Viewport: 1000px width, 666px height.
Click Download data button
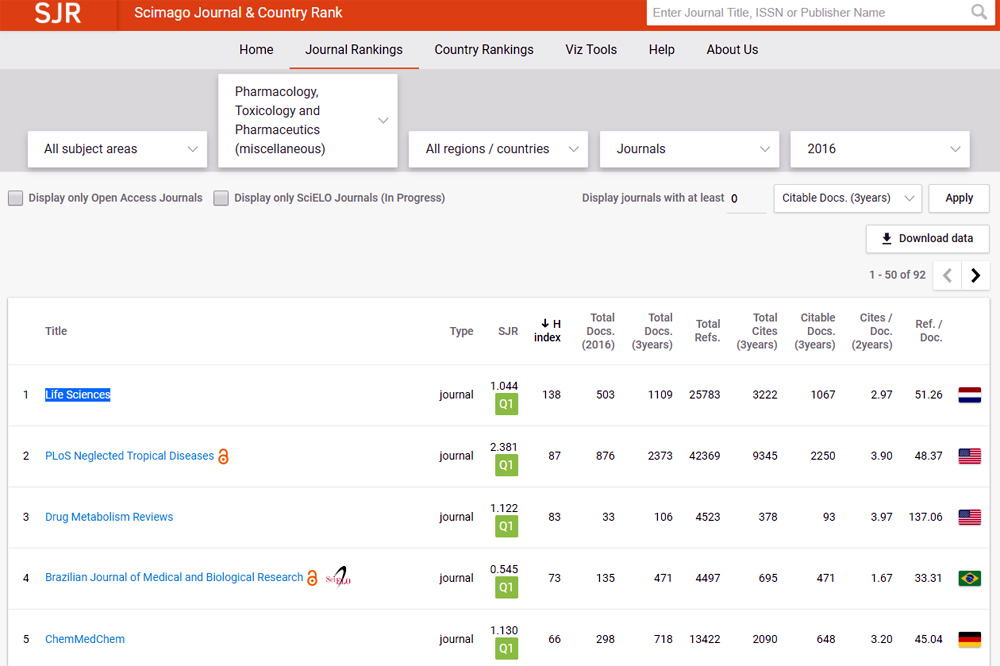point(927,239)
